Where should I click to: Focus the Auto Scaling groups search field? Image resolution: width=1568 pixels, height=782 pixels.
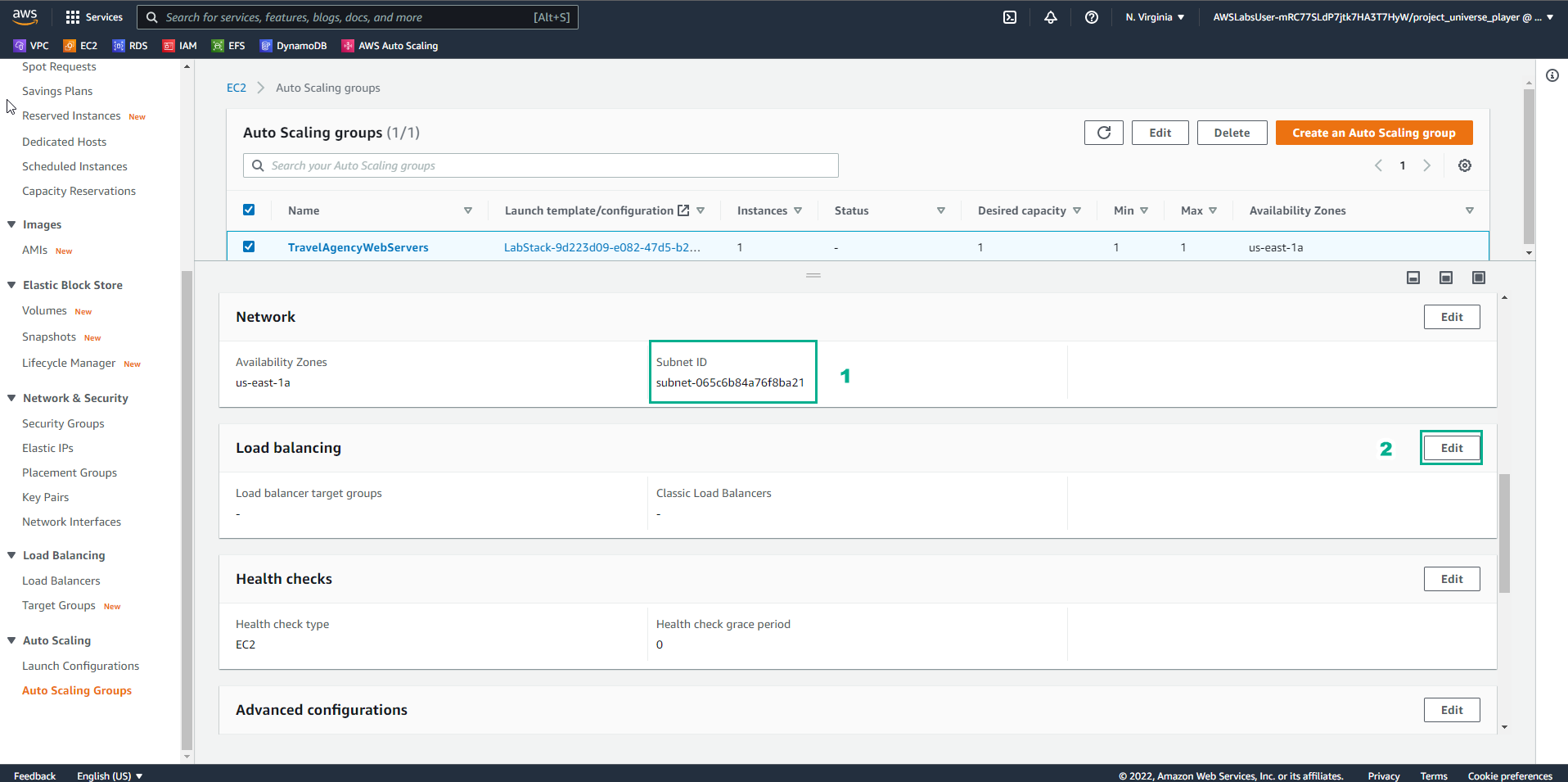coord(540,165)
